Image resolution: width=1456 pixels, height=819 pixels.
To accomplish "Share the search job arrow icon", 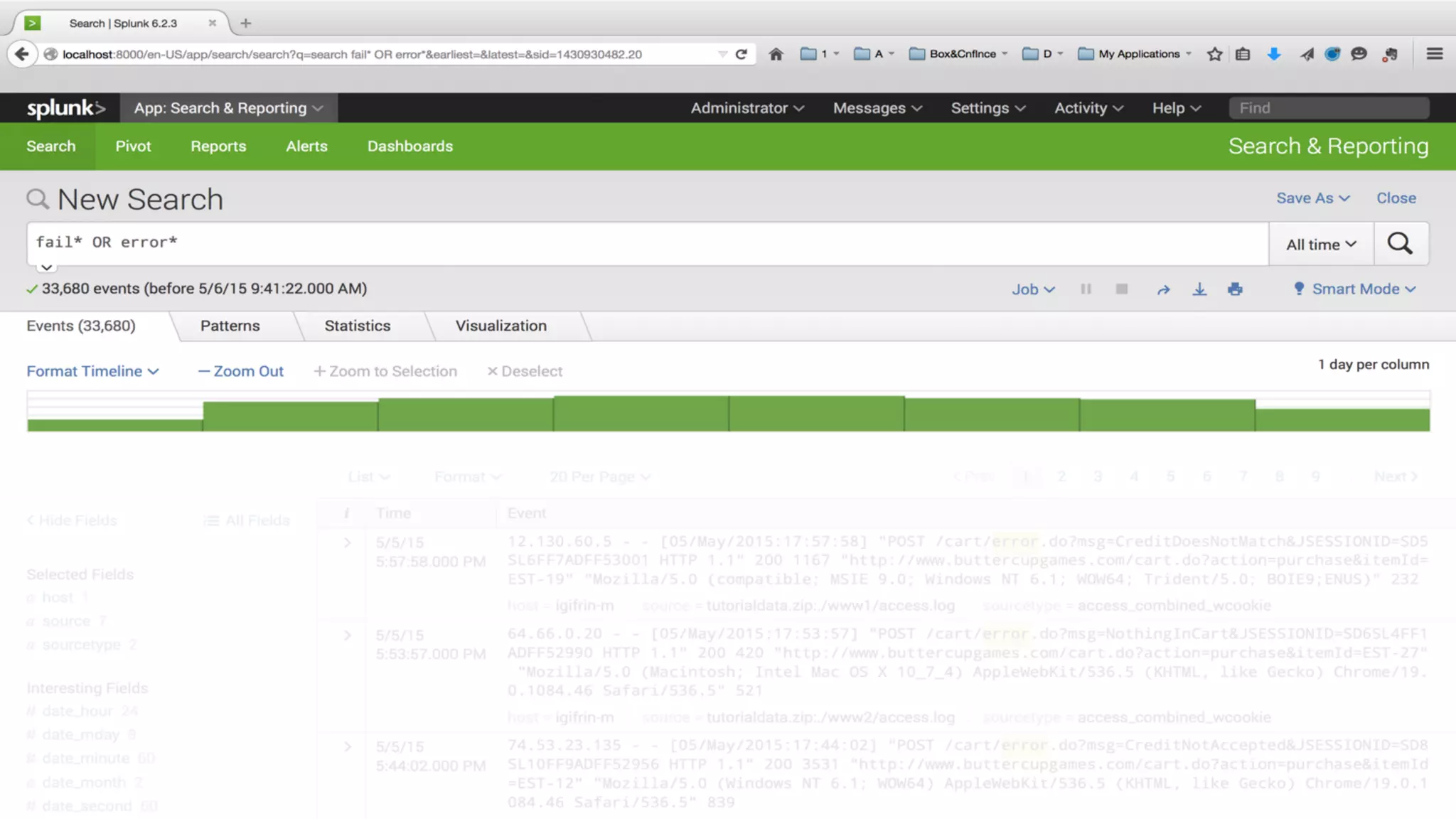I will click(1163, 289).
